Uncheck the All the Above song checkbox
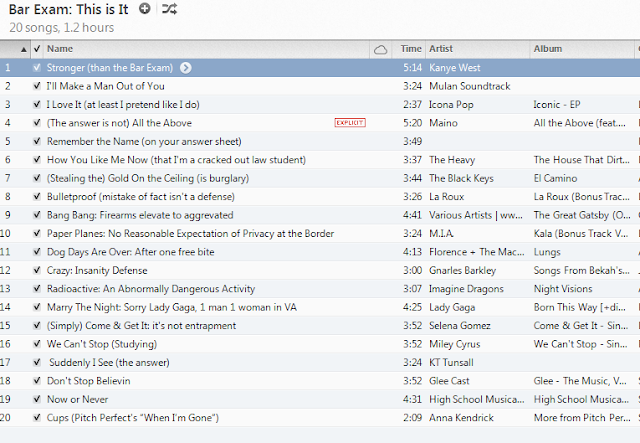 37,123
